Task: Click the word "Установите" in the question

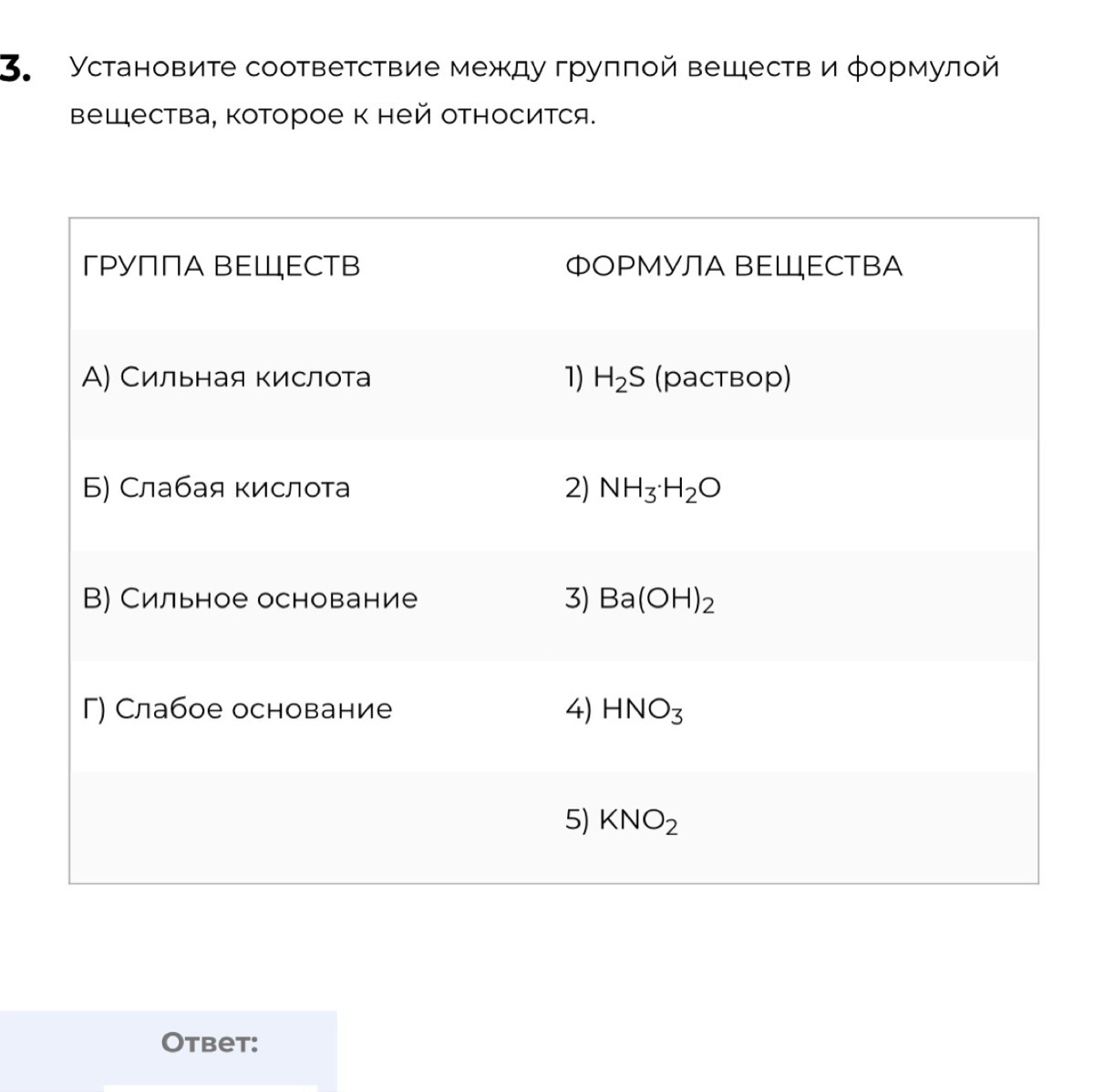Action: click(153, 67)
